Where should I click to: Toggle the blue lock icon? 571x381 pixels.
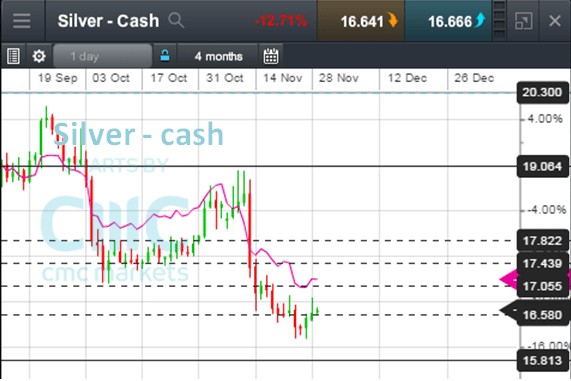[x=165, y=56]
